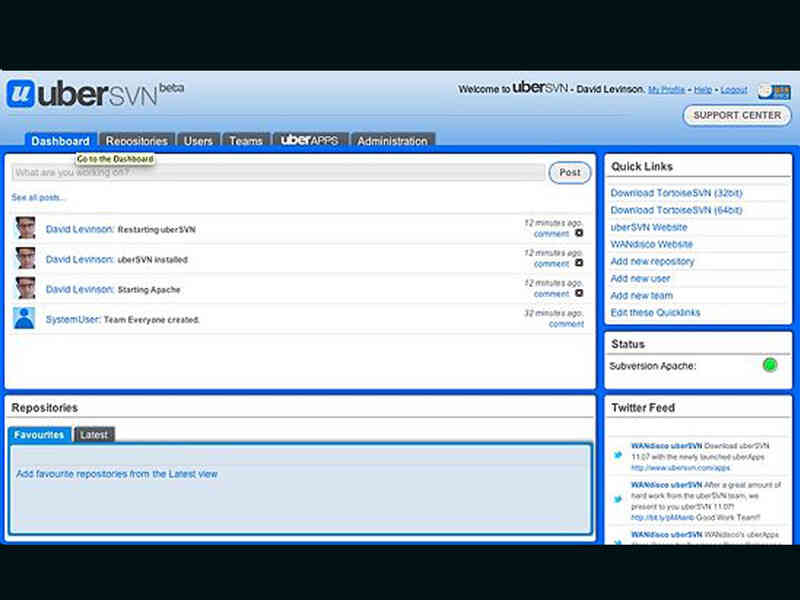Check the green Subversion Apache status indicator
This screenshot has width=800, height=600.
(770, 366)
